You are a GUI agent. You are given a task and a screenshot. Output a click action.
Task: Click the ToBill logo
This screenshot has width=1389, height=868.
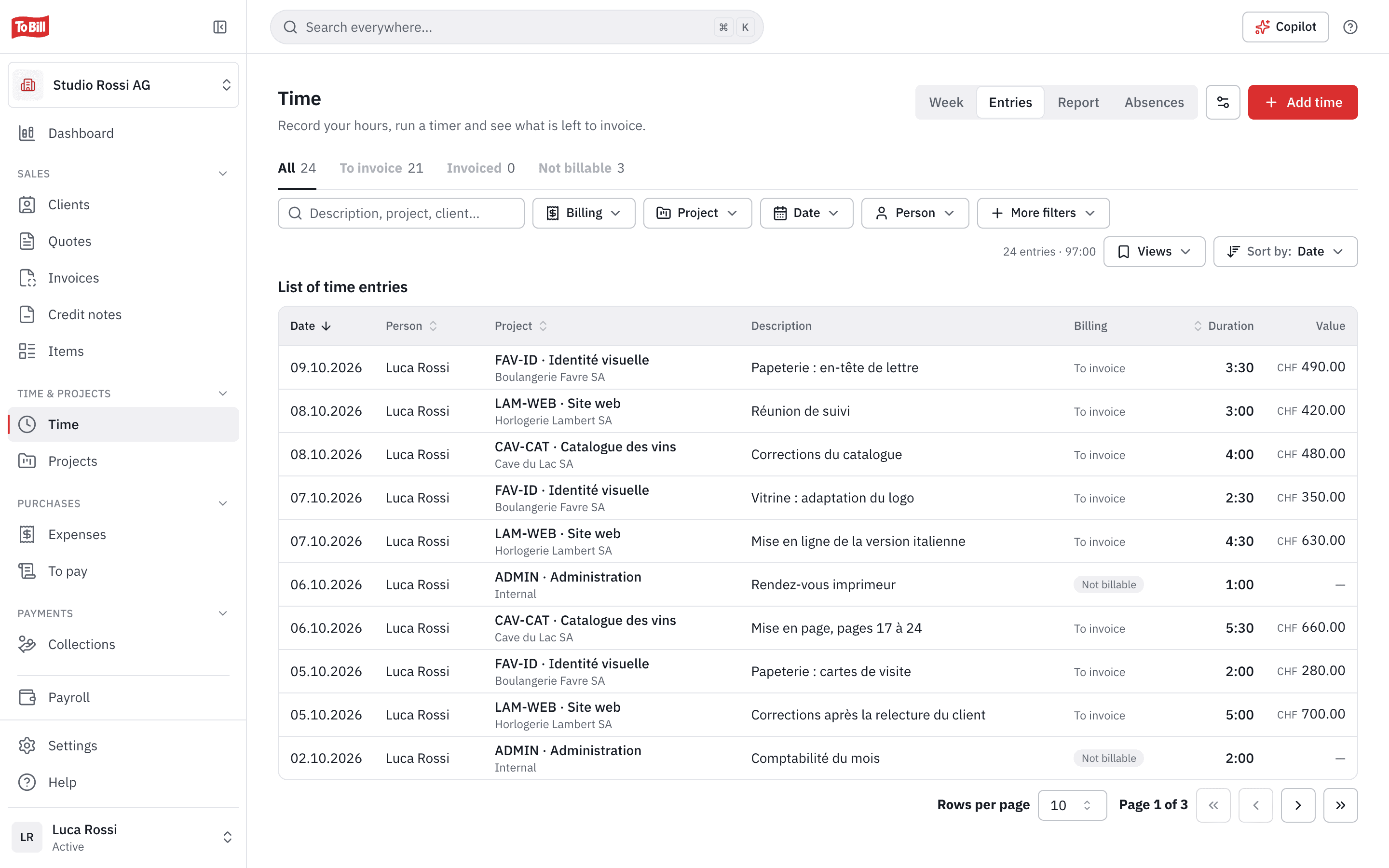pyautogui.click(x=30, y=27)
